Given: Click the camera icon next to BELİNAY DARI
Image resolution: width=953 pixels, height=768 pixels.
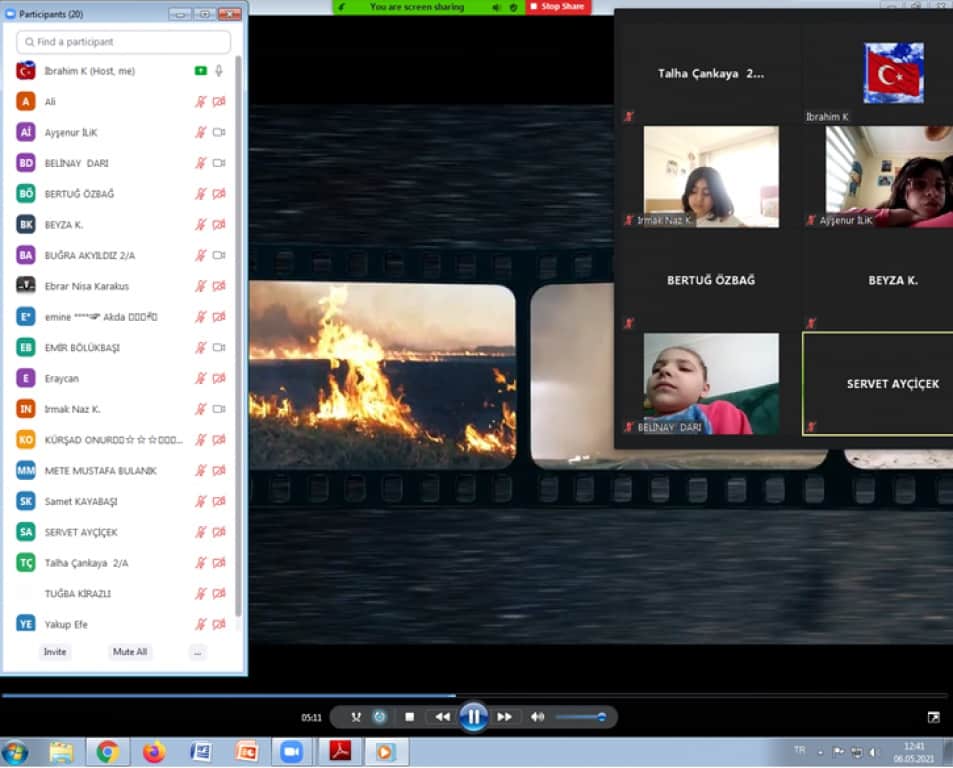Looking at the screenshot, I should 219,163.
